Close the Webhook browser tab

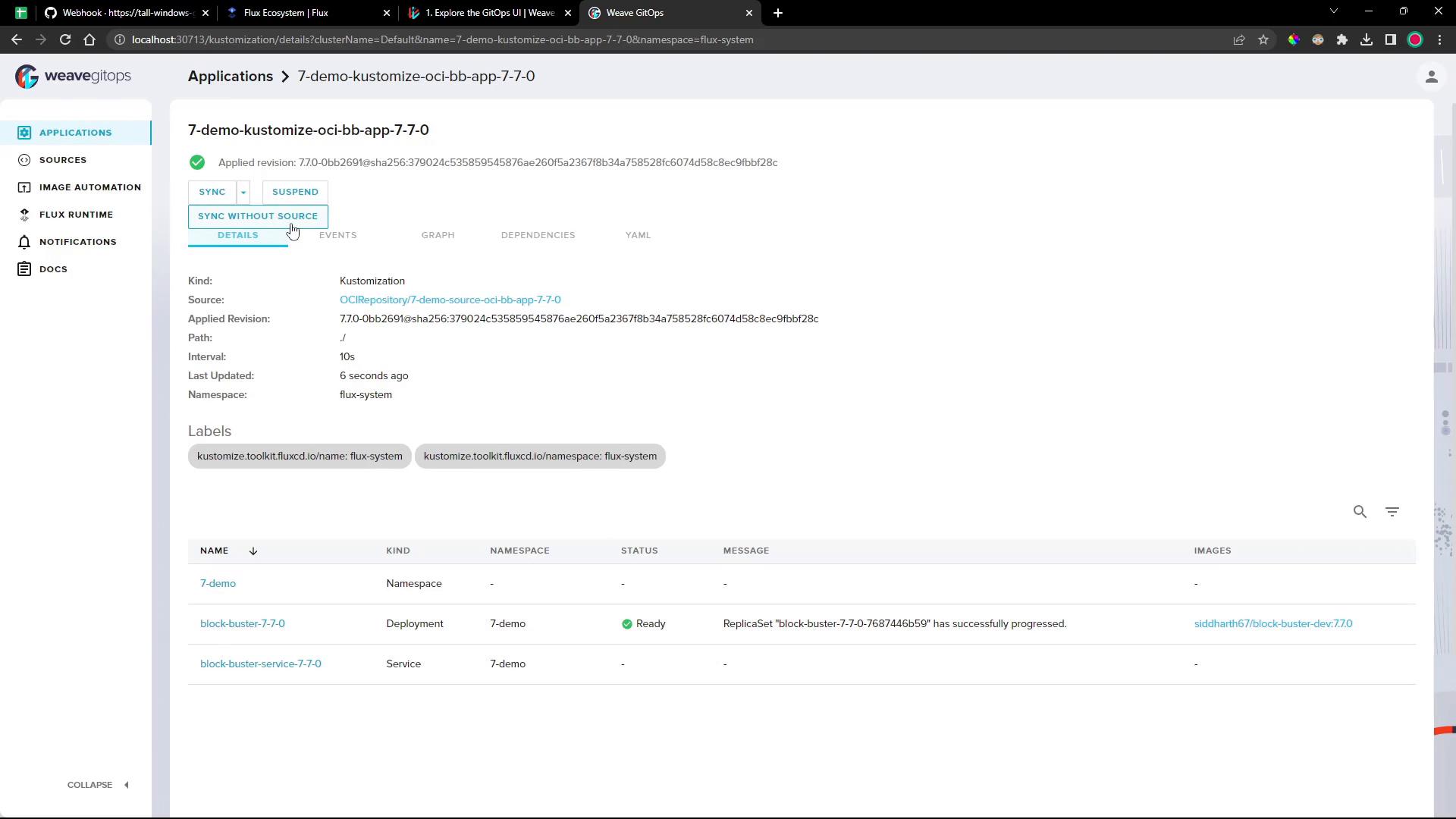click(x=205, y=13)
